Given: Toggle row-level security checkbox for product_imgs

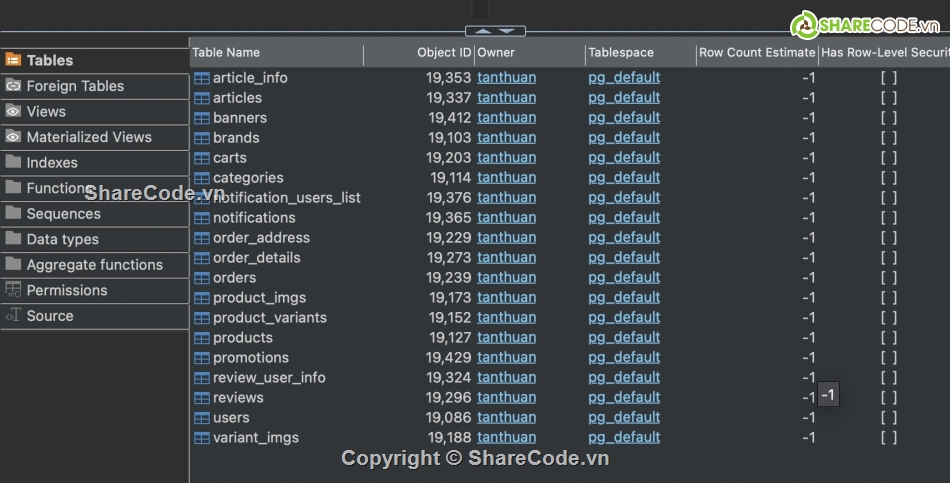Looking at the screenshot, I should coord(889,298).
